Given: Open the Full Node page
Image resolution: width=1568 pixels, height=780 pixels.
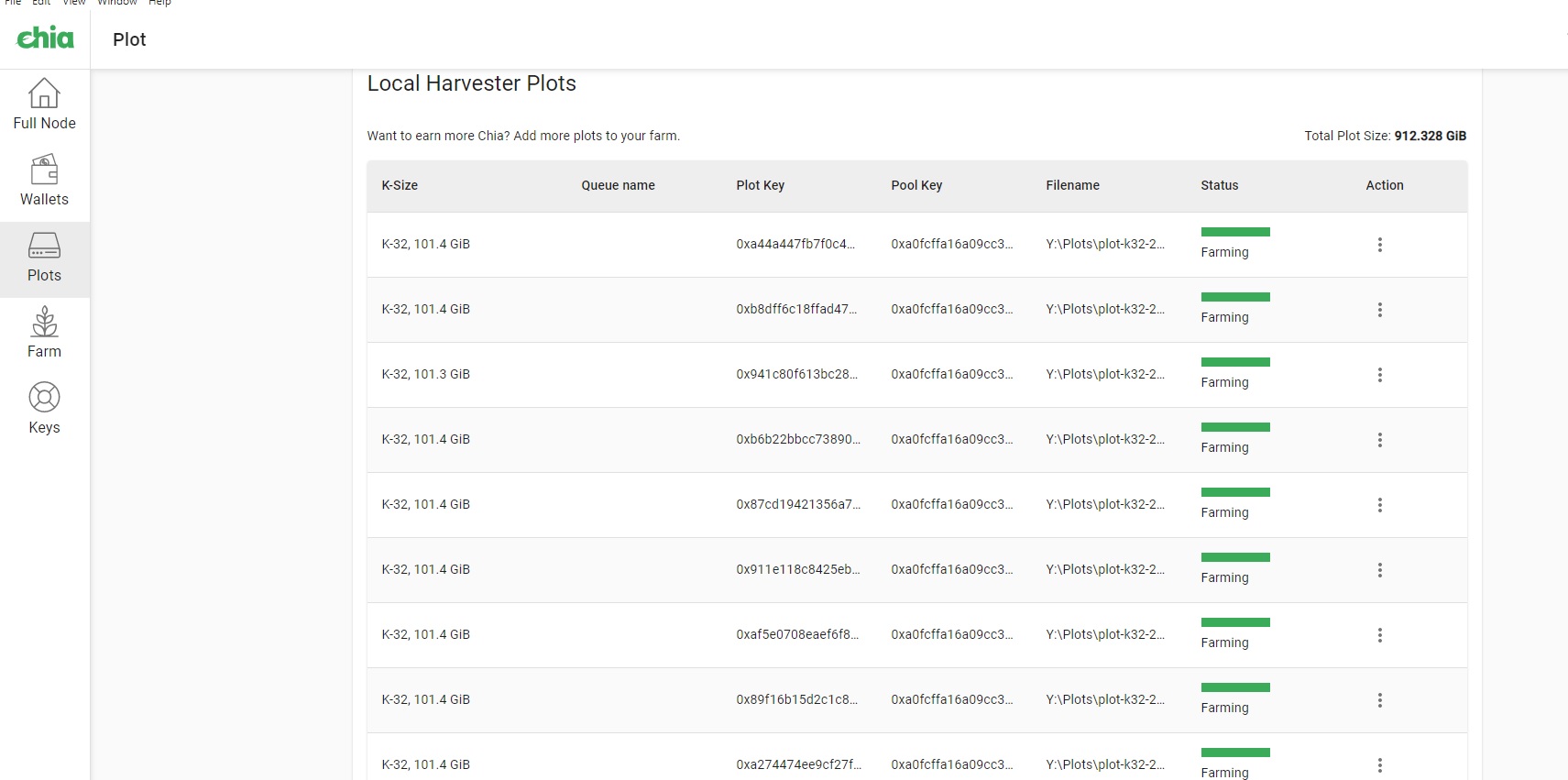Looking at the screenshot, I should click(x=44, y=104).
